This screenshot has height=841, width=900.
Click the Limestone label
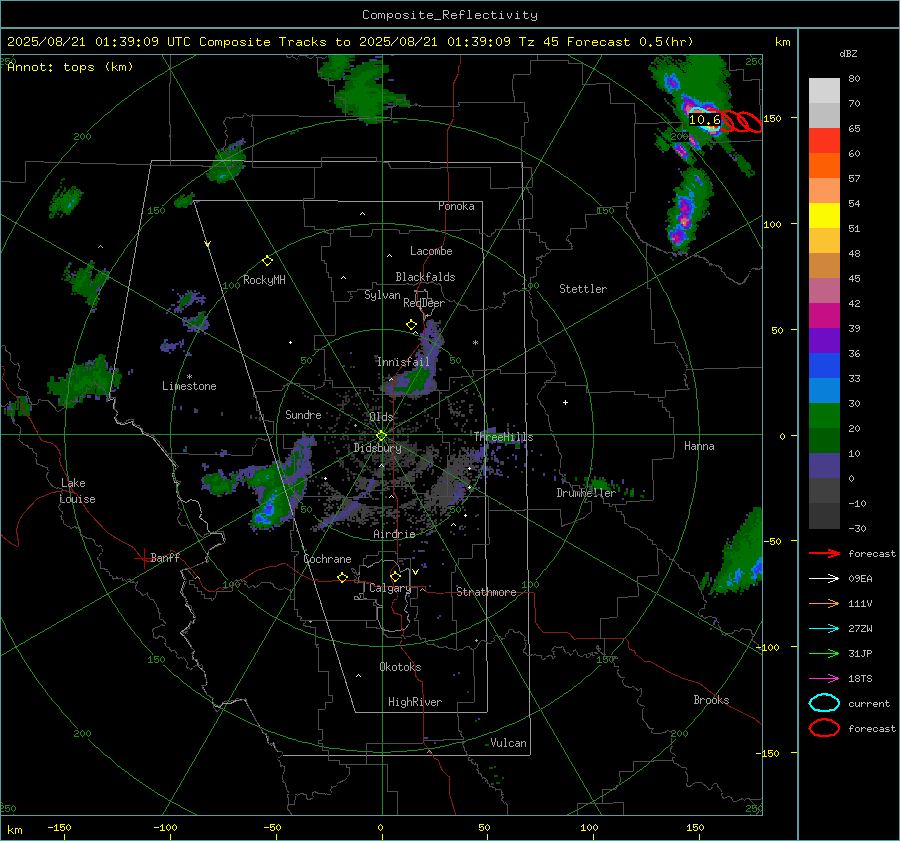click(189, 386)
